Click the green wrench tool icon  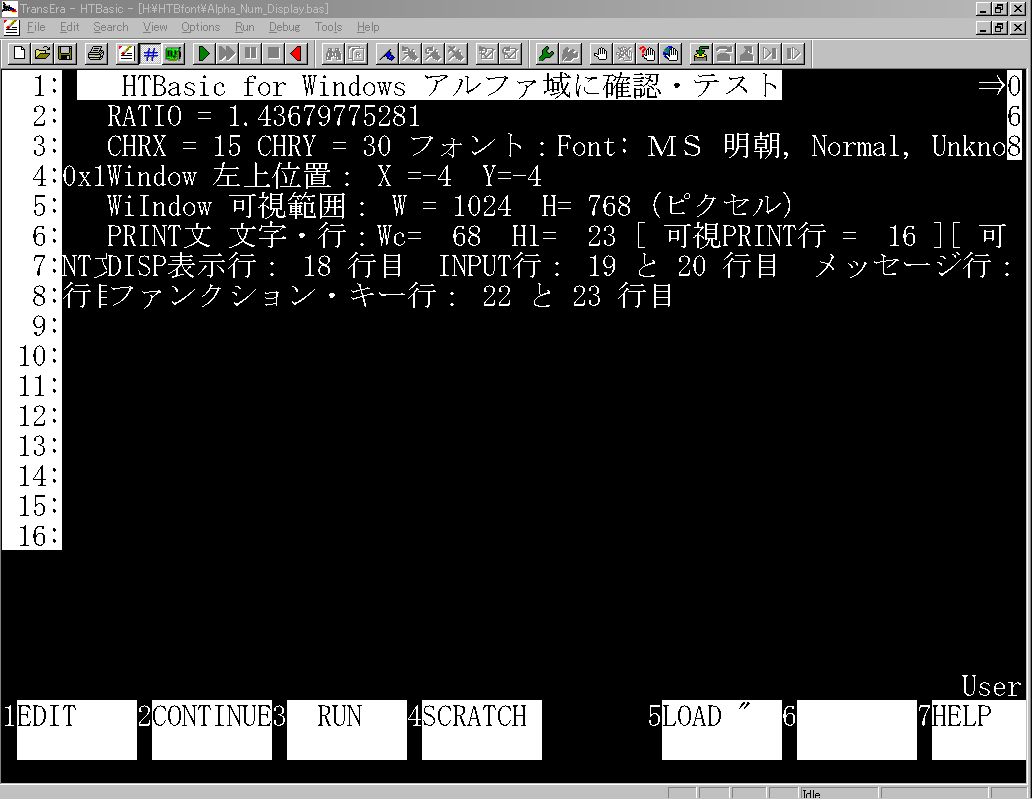(x=546, y=53)
